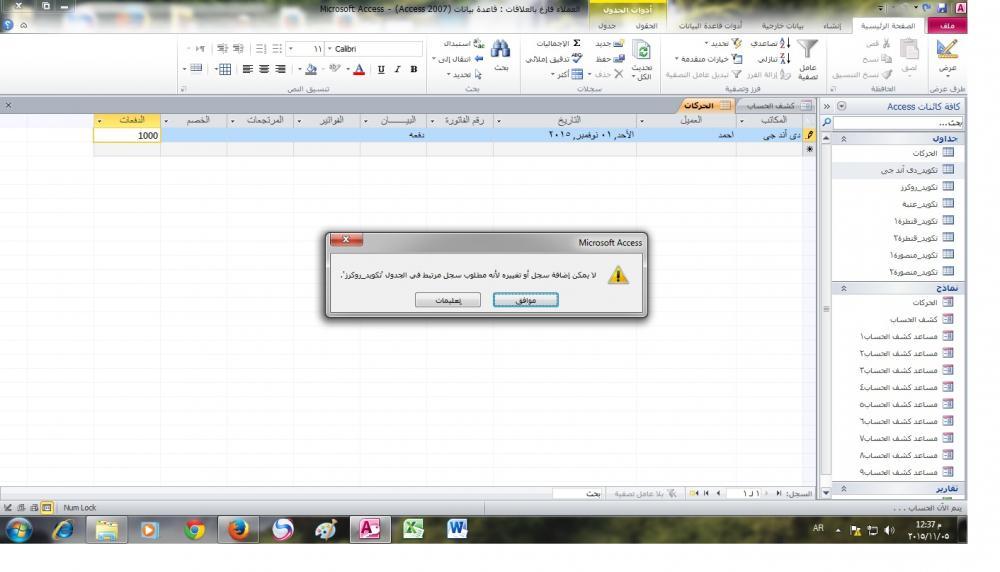Collapse the navigation pane with shutter arrows

pyautogui.click(x=827, y=106)
